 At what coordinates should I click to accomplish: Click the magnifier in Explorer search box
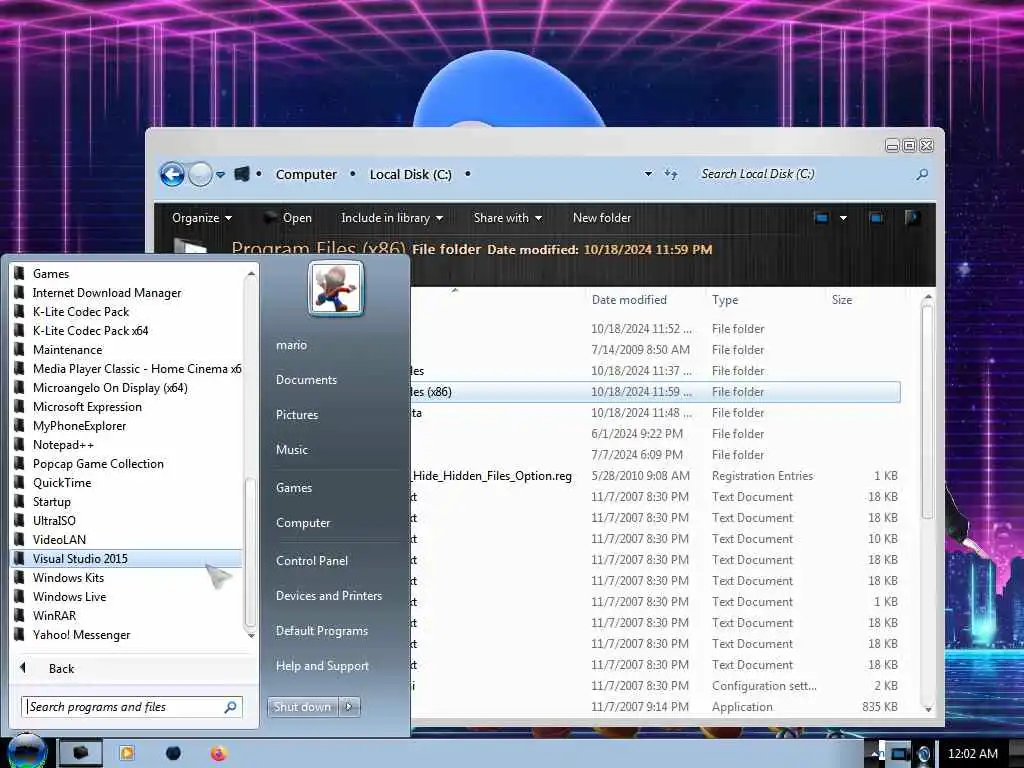[x=921, y=174]
